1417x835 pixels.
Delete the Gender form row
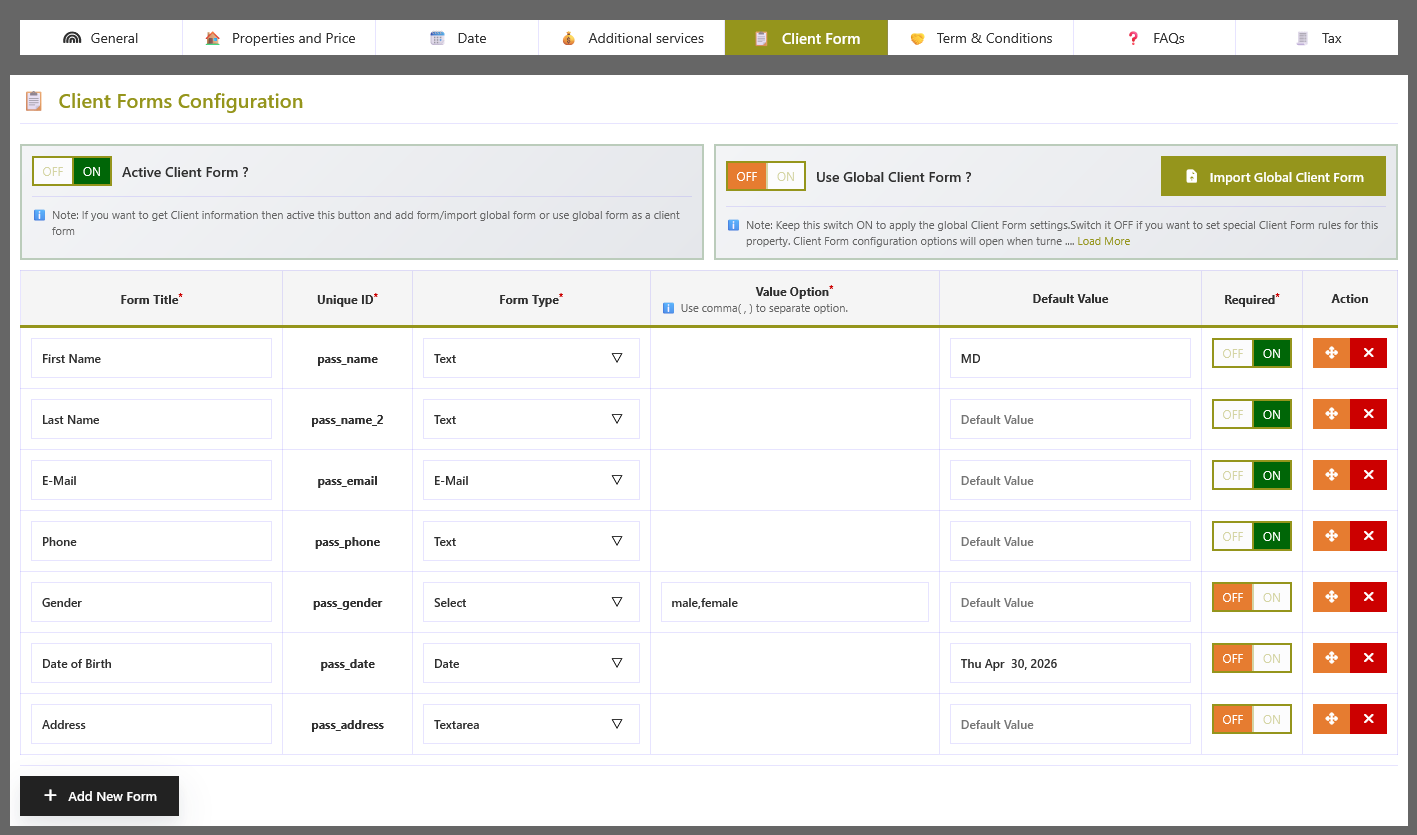(x=1368, y=597)
